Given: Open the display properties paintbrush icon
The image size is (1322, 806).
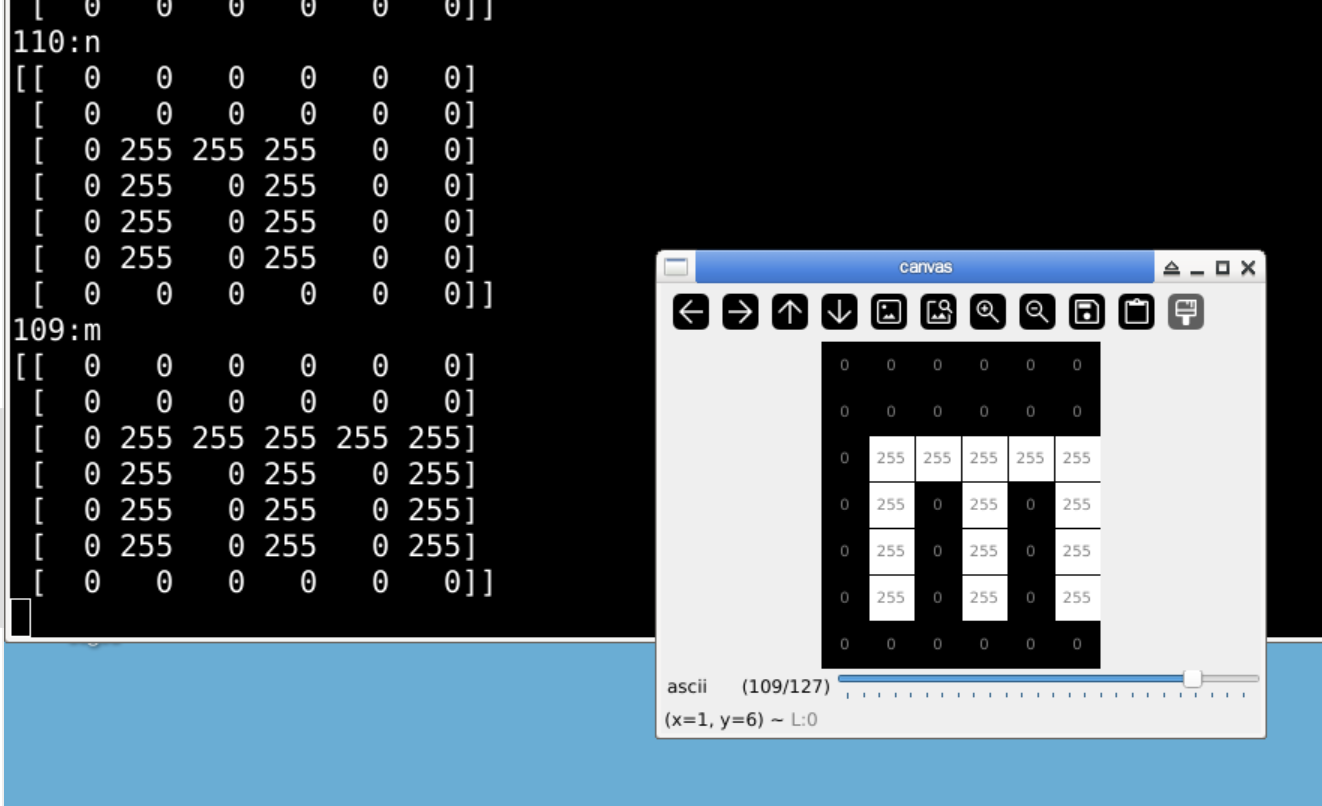Looking at the screenshot, I should click(x=1186, y=312).
